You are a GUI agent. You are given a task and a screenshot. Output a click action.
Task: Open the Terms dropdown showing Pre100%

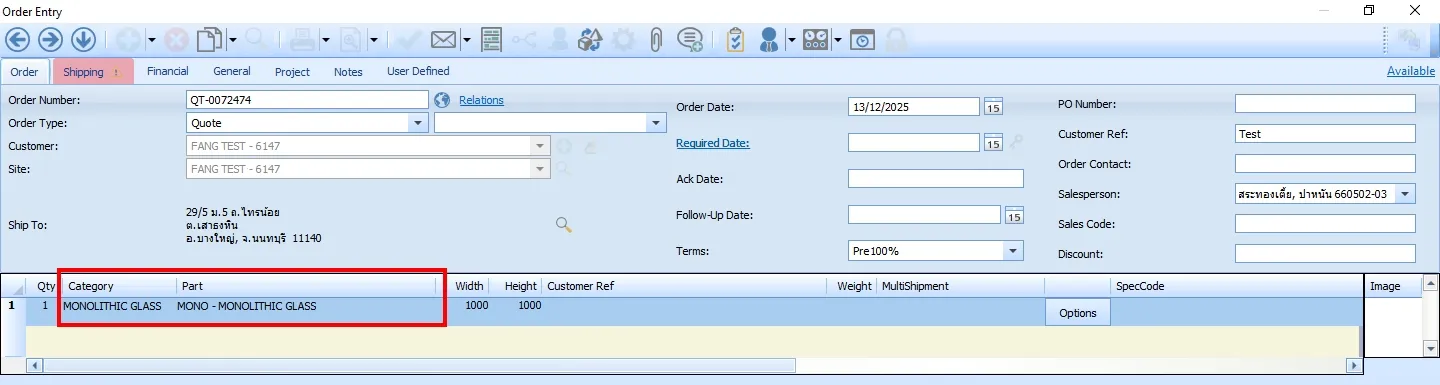1014,250
